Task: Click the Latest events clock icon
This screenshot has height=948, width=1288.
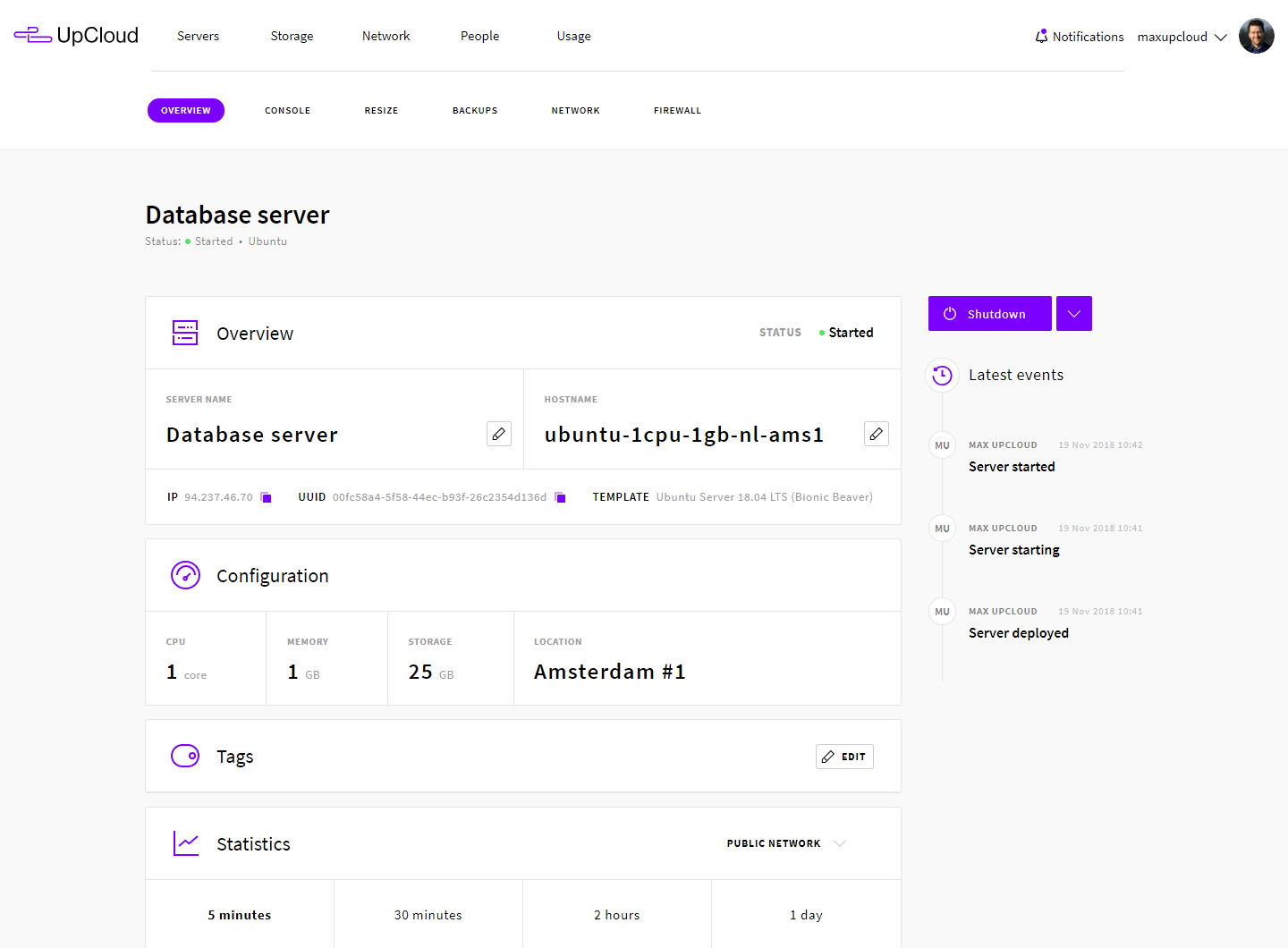Action: point(942,376)
